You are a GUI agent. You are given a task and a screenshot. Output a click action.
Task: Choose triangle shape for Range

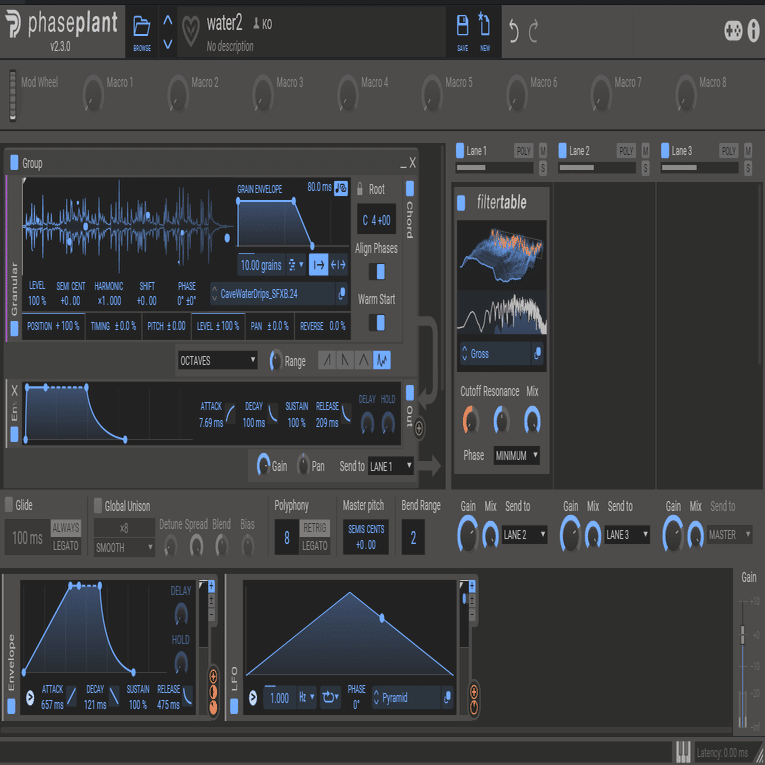pyautogui.click(x=363, y=361)
